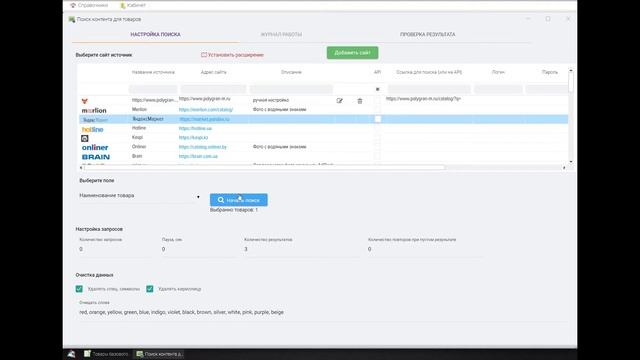Click Количество повторов при пустом результате field

point(425,249)
